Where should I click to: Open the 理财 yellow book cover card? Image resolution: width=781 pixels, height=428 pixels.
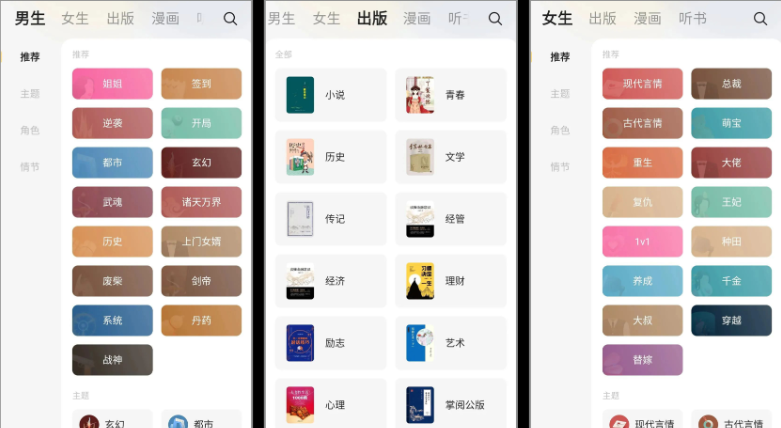point(451,281)
